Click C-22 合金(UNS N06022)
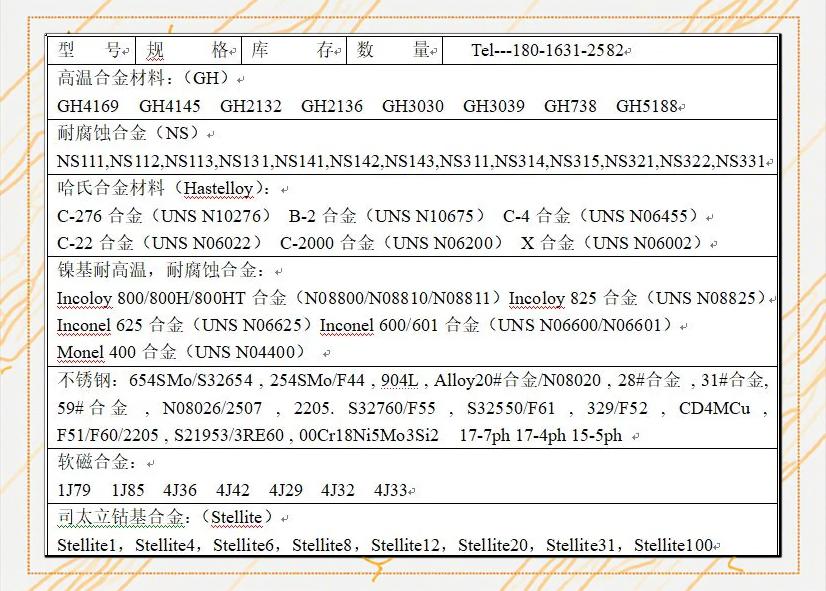The width and height of the screenshot is (826, 591). click(x=160, y=243)
